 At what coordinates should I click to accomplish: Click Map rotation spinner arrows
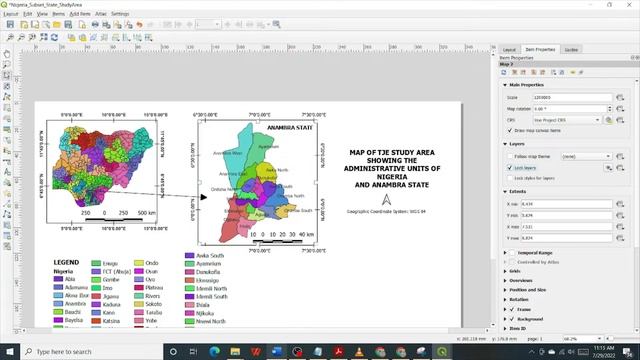610,109
